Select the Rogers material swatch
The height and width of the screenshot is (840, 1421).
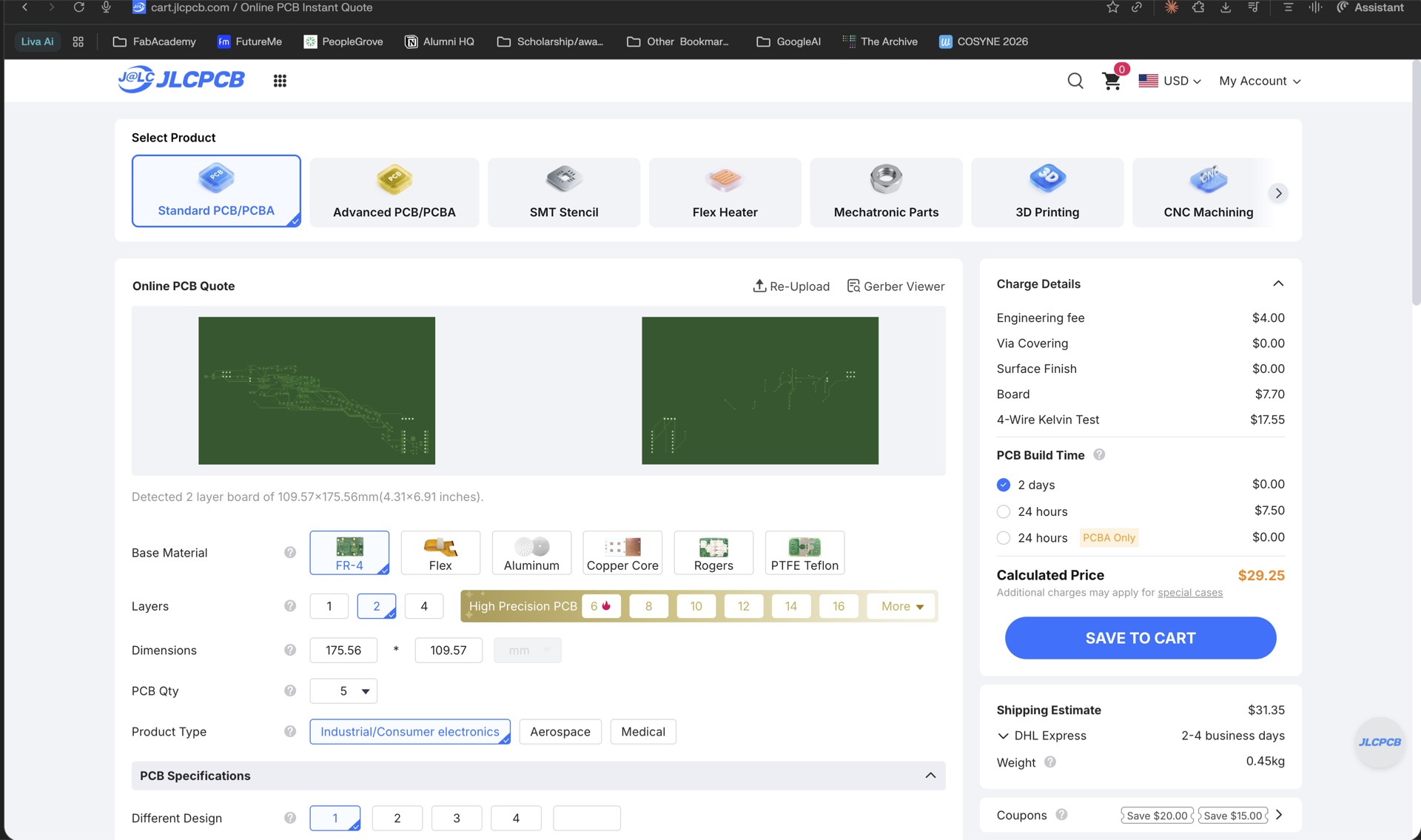[x=713, y=552]
